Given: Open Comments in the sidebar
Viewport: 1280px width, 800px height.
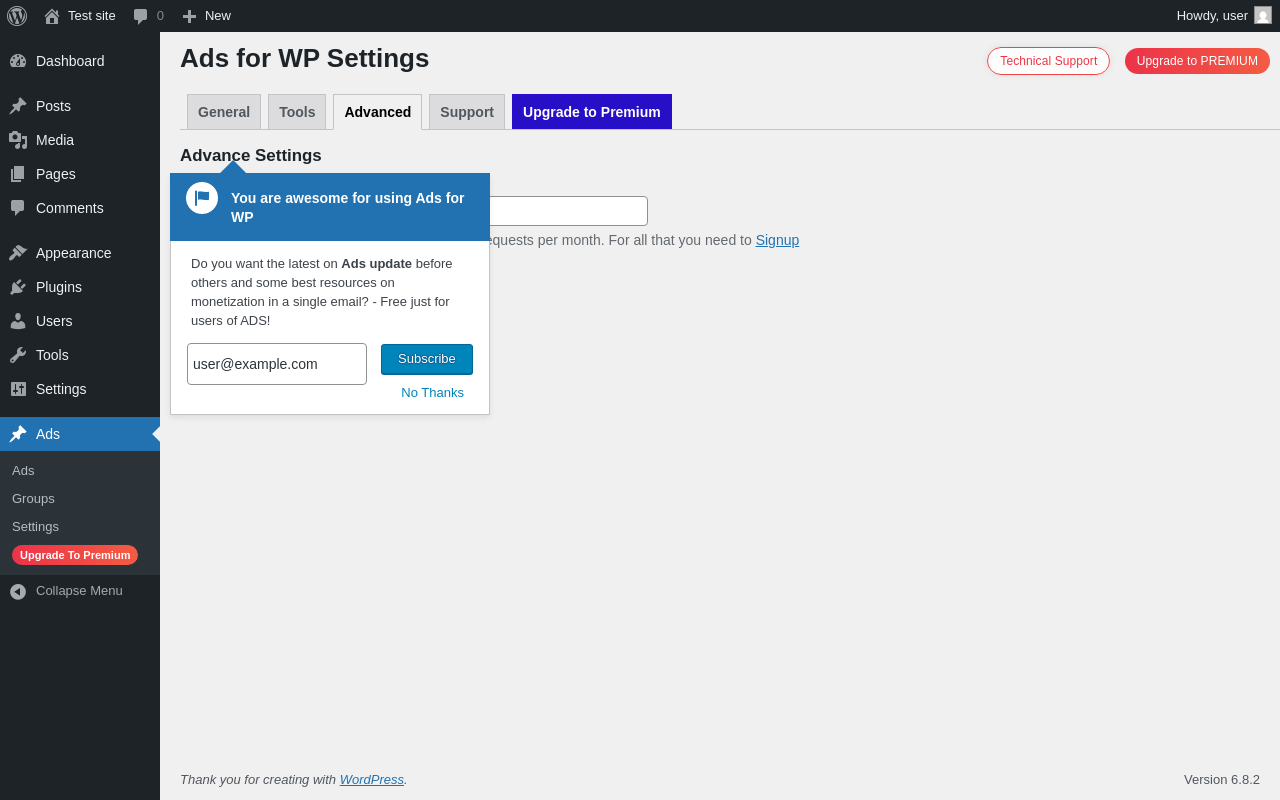Looking at the screenshot, I should (80, 208).
